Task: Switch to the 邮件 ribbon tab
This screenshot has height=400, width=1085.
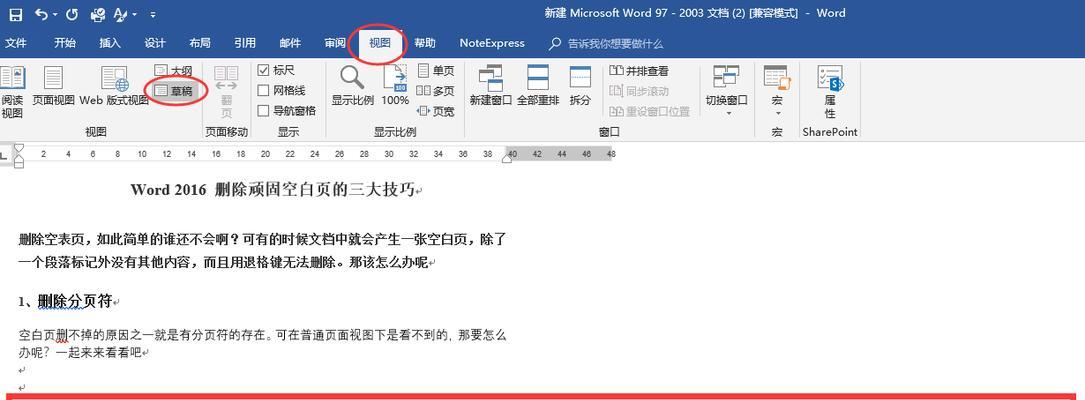Action: coord(290,43)
